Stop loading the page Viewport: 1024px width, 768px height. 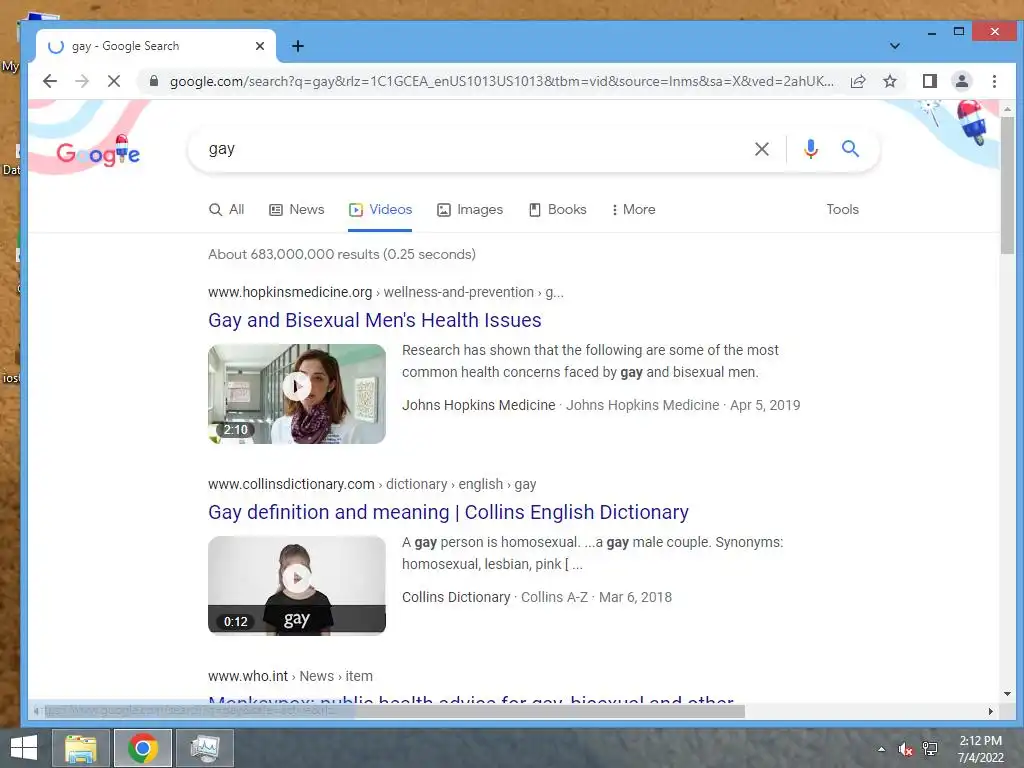click(x=114, y=81)
